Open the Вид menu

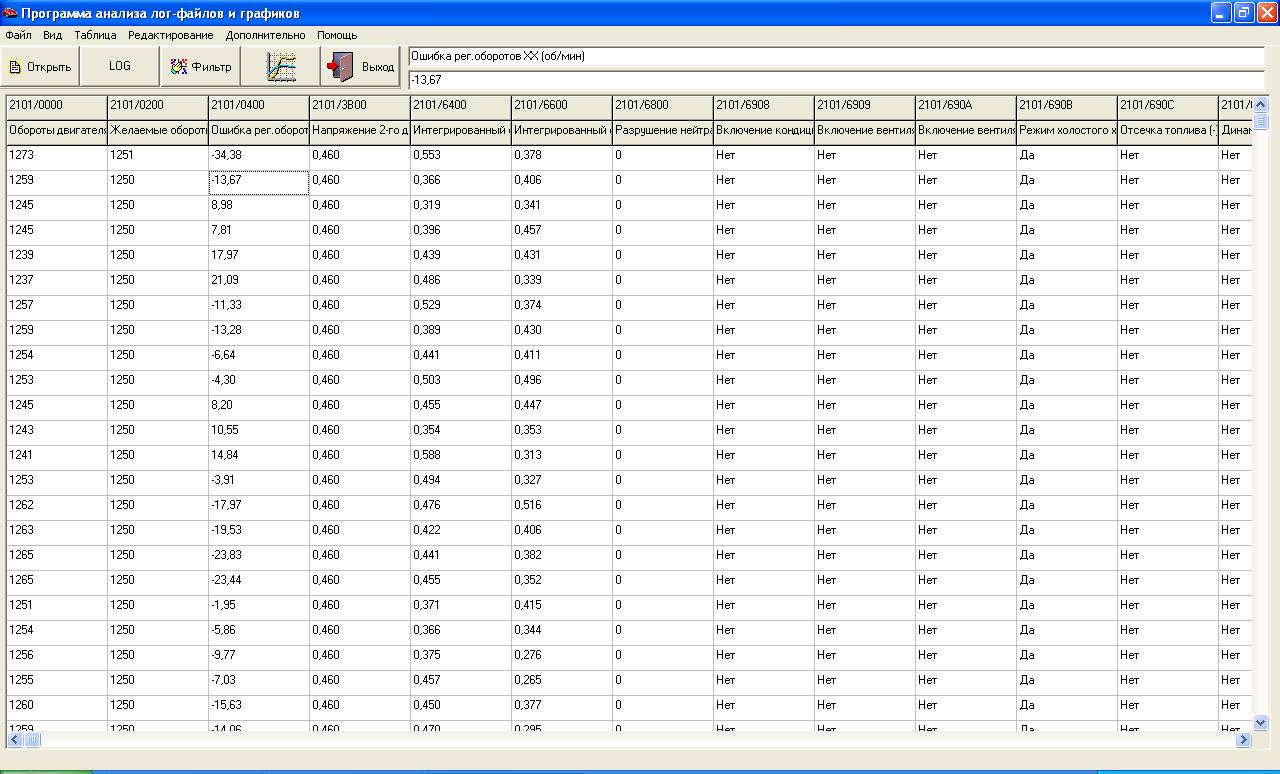(53, 35)
